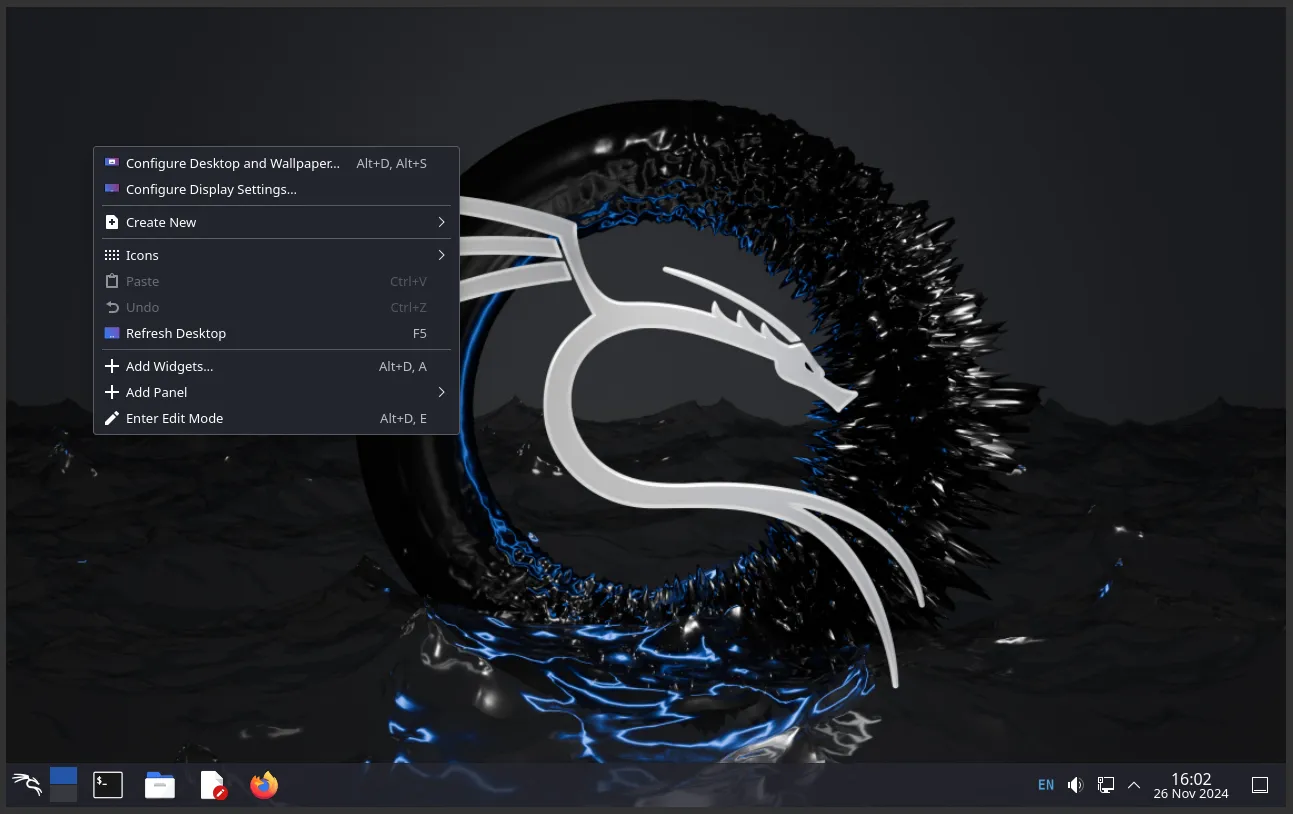Launch Firefox from the taskbar
Viewport: 1293px width, 814px height.
[x=264, y=785]
